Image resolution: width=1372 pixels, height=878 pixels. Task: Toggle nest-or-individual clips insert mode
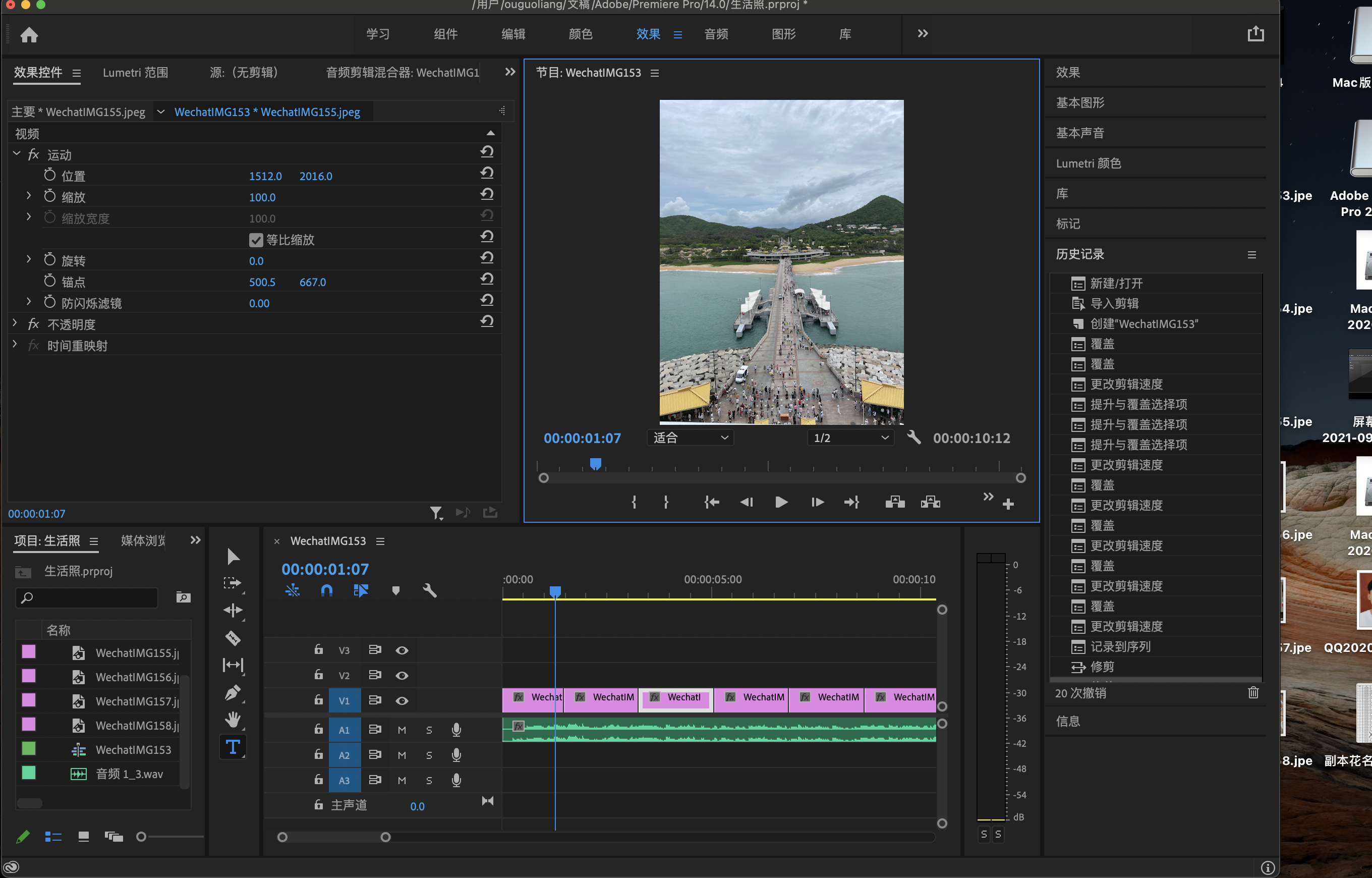pos(292,591)
